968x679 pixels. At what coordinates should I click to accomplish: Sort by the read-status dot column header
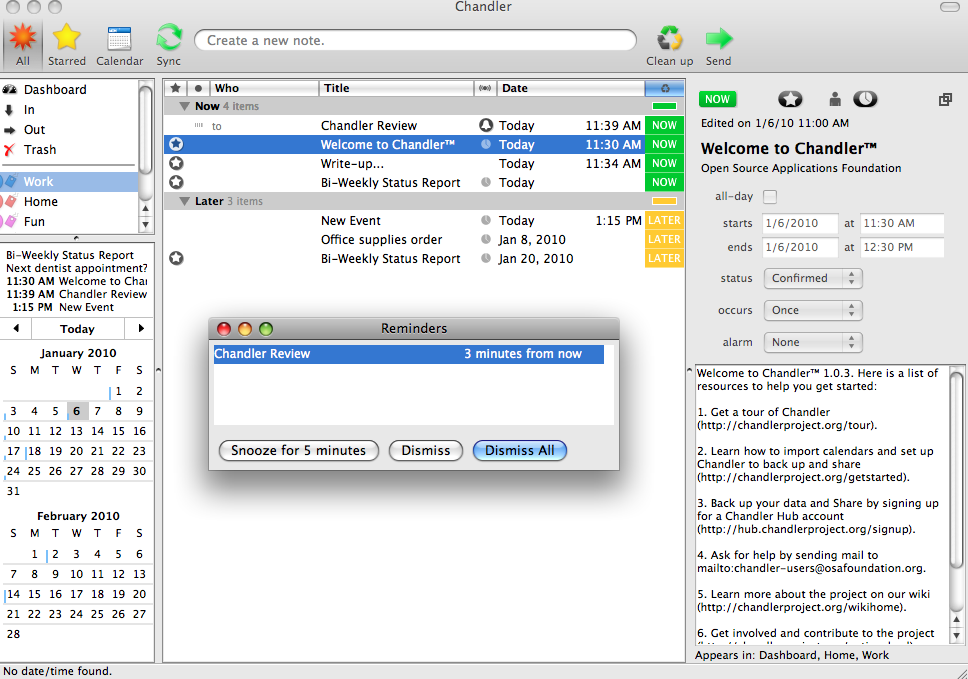pyautogui.click(x=198, y=88)
